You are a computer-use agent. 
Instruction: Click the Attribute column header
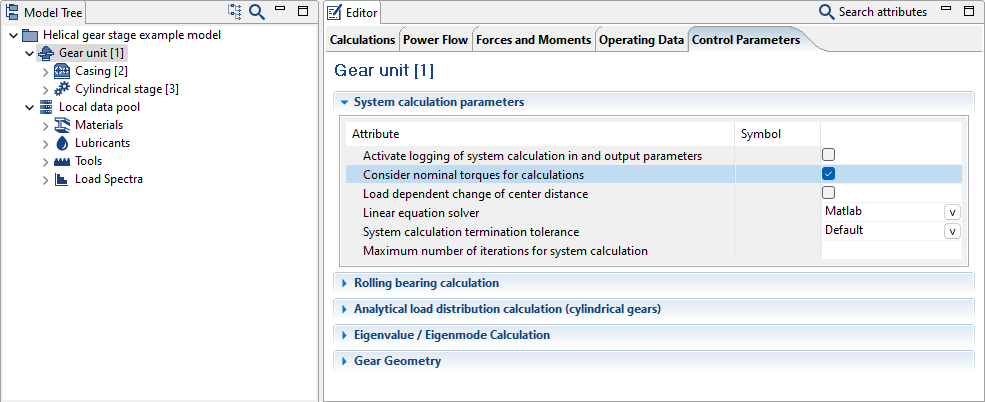tap(540, 134)
